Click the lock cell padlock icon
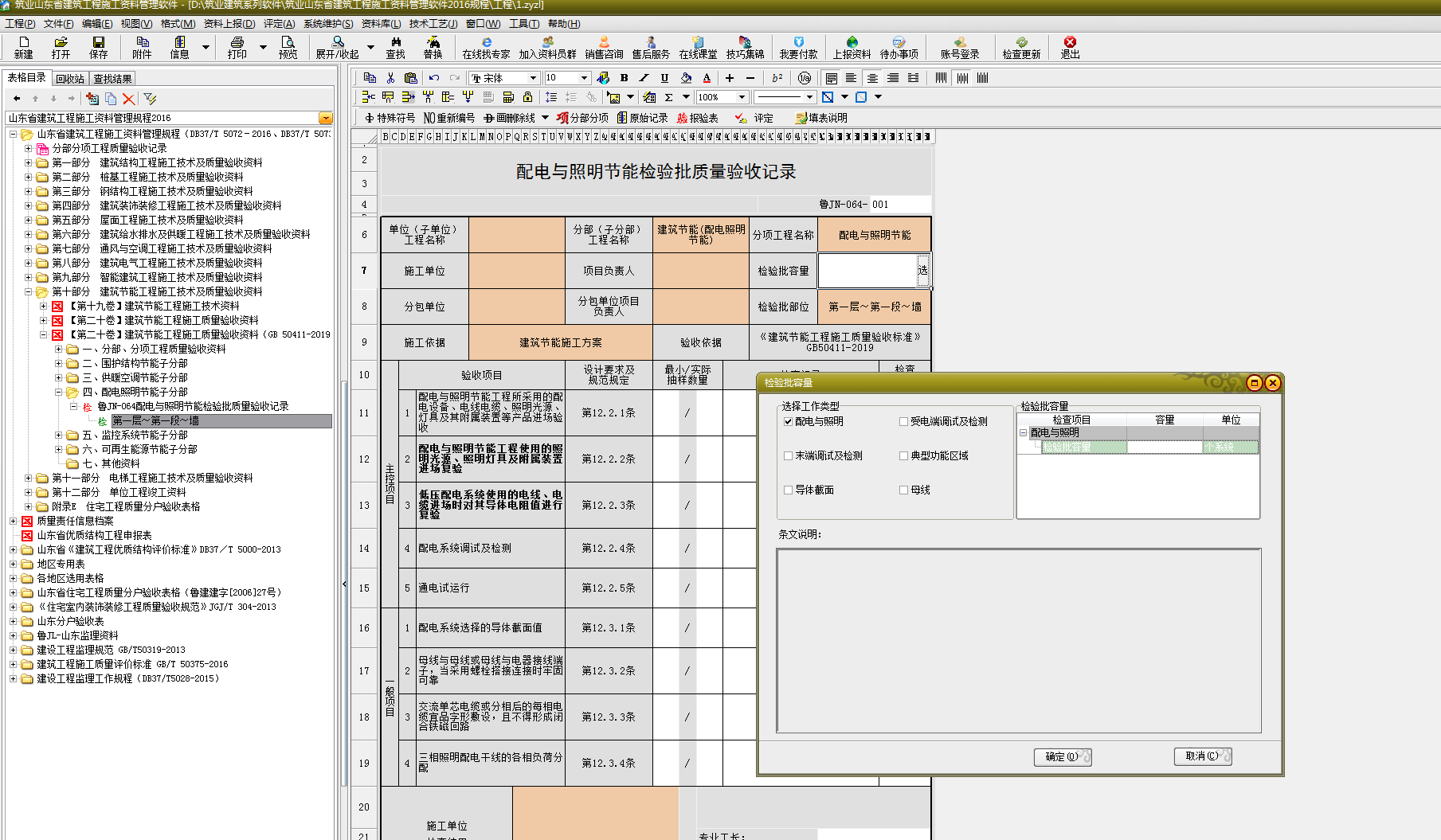This screenshot has width=1441, height=840. 527,97
